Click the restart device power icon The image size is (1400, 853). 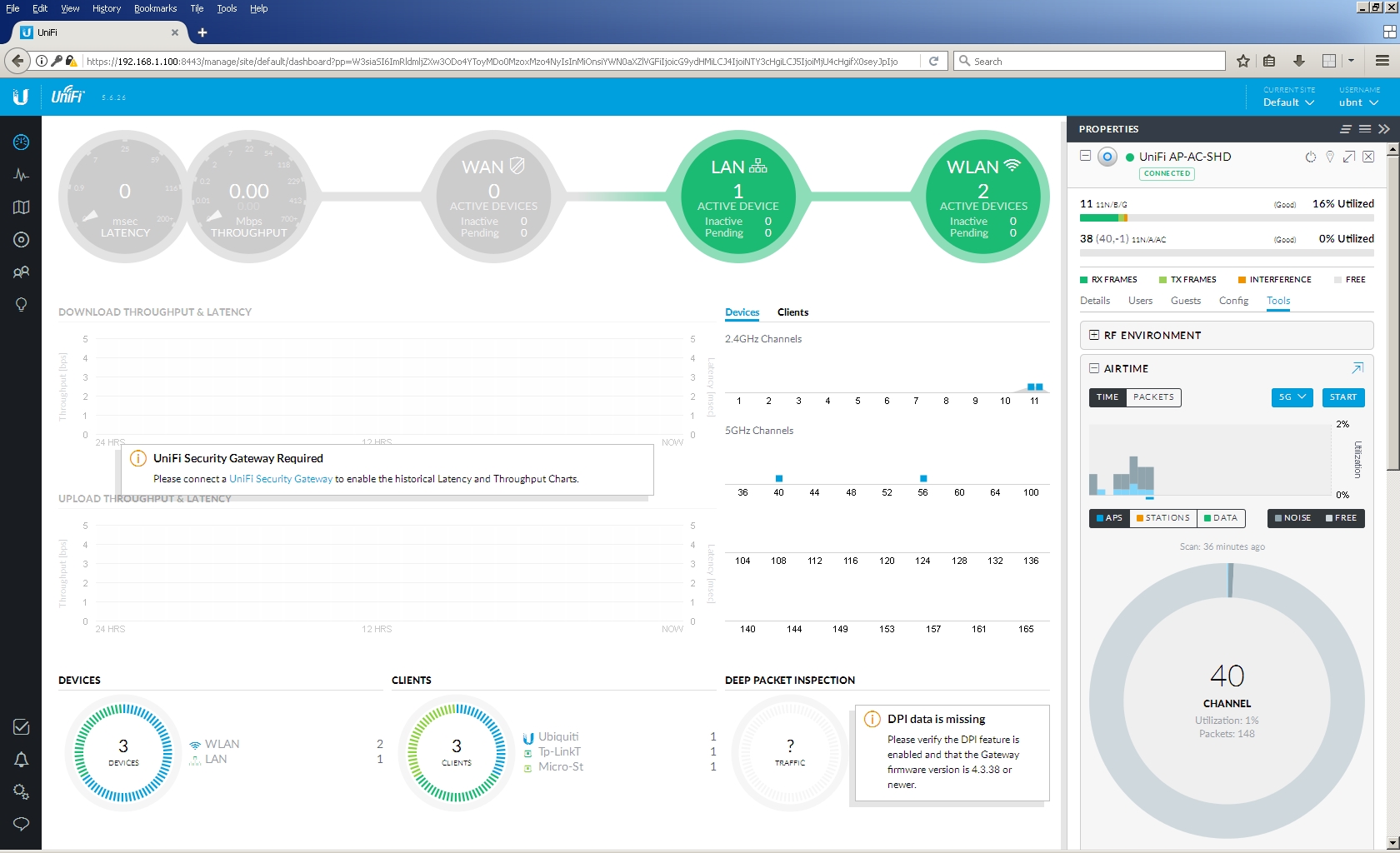pyautogui.click(x=1310, y=157)
